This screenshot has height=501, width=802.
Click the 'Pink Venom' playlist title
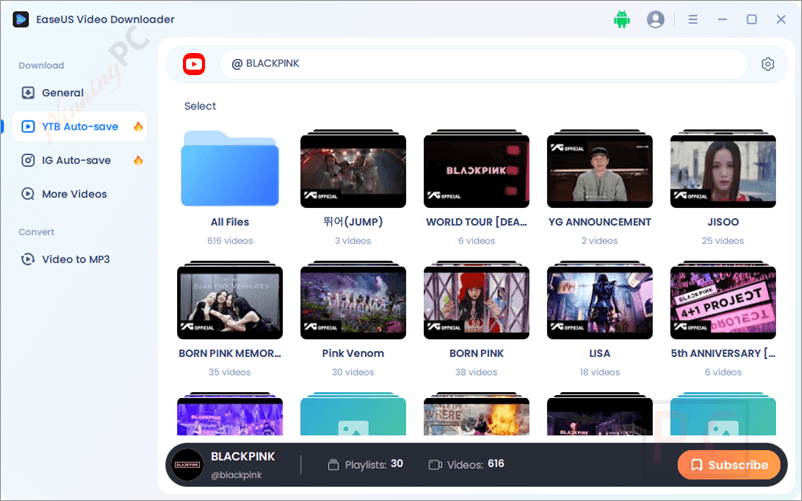pos(353,353)
